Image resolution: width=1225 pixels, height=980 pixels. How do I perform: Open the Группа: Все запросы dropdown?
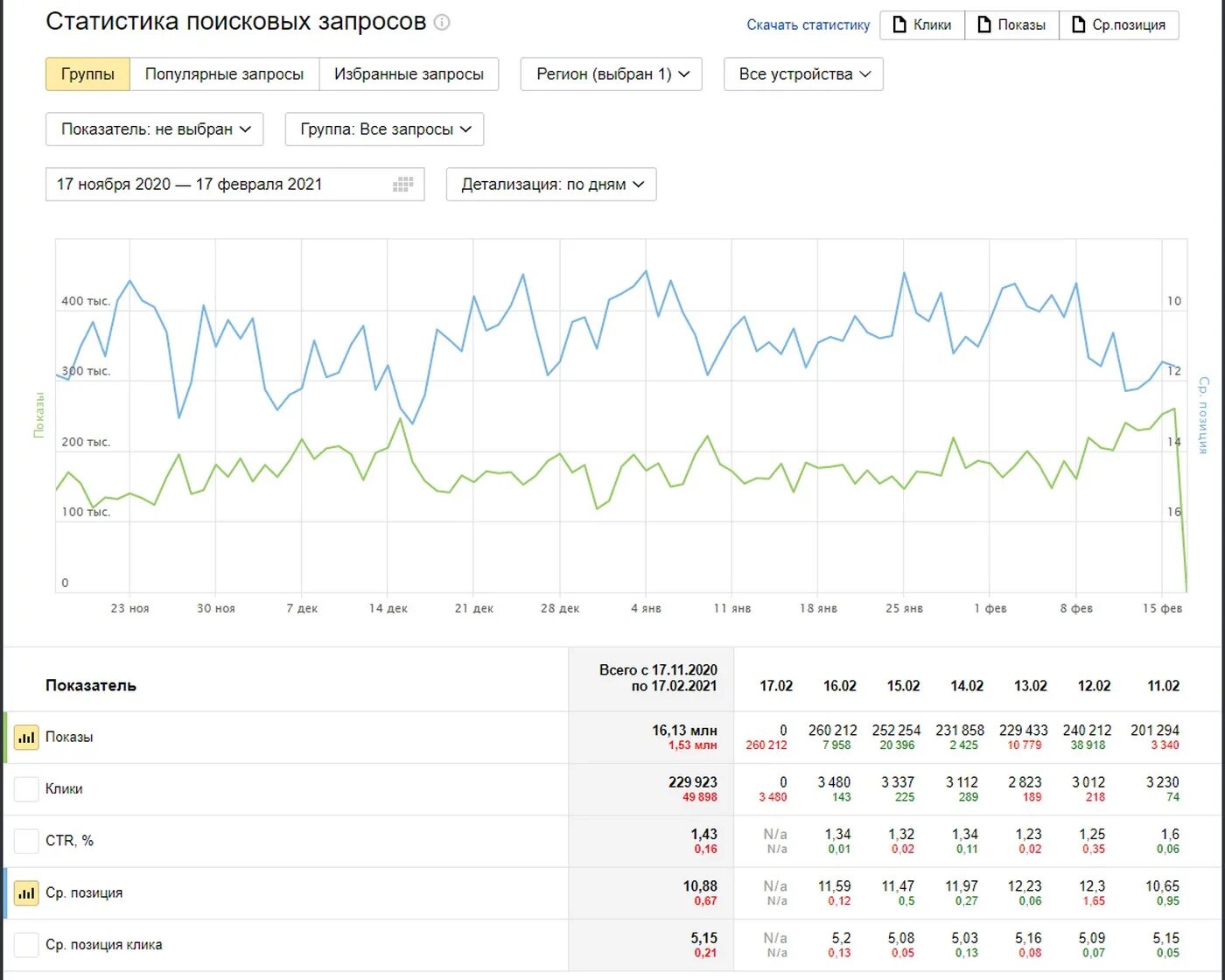click(x=384, y=129)
